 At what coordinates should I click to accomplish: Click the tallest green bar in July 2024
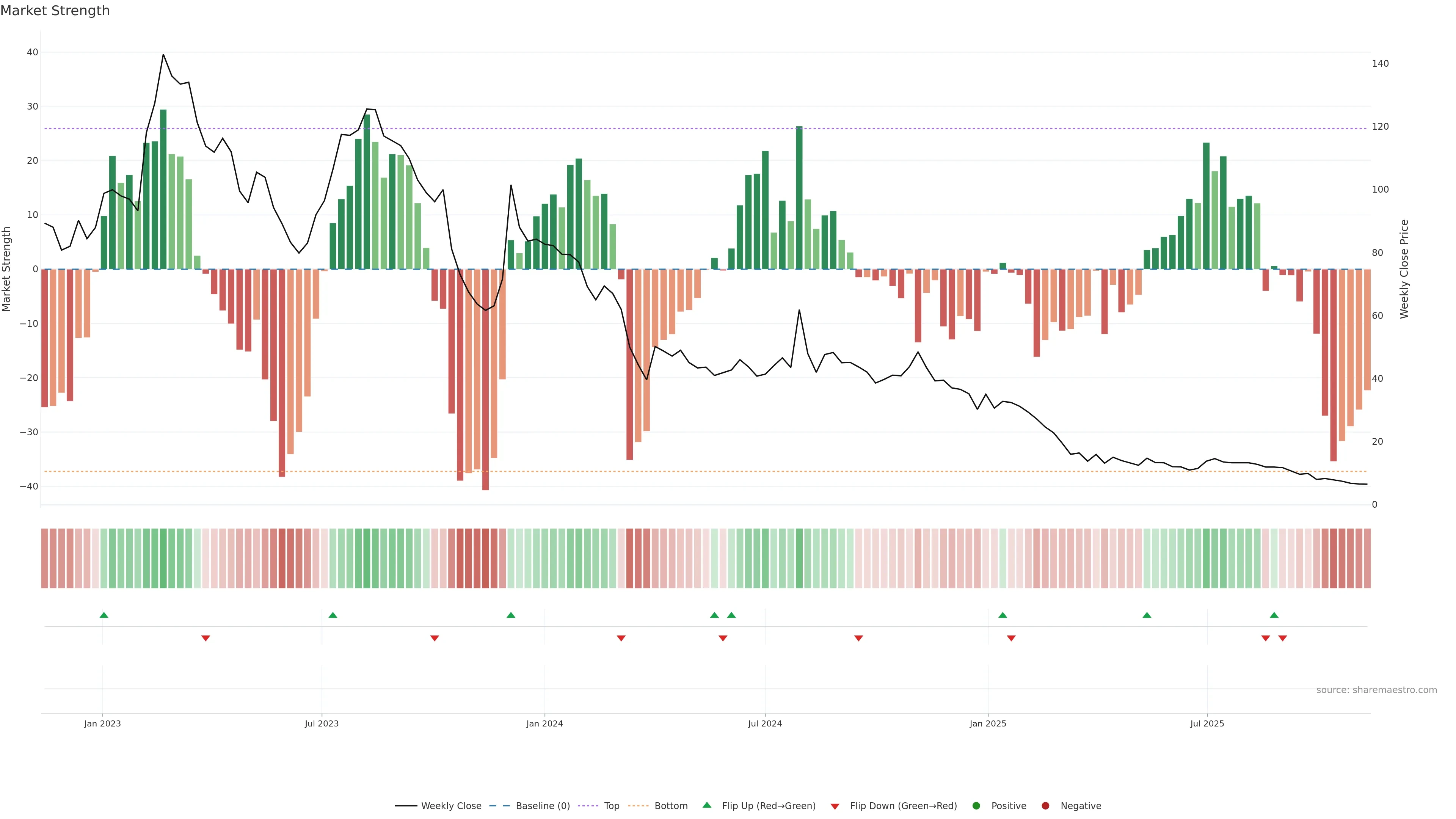click(799, 198)
